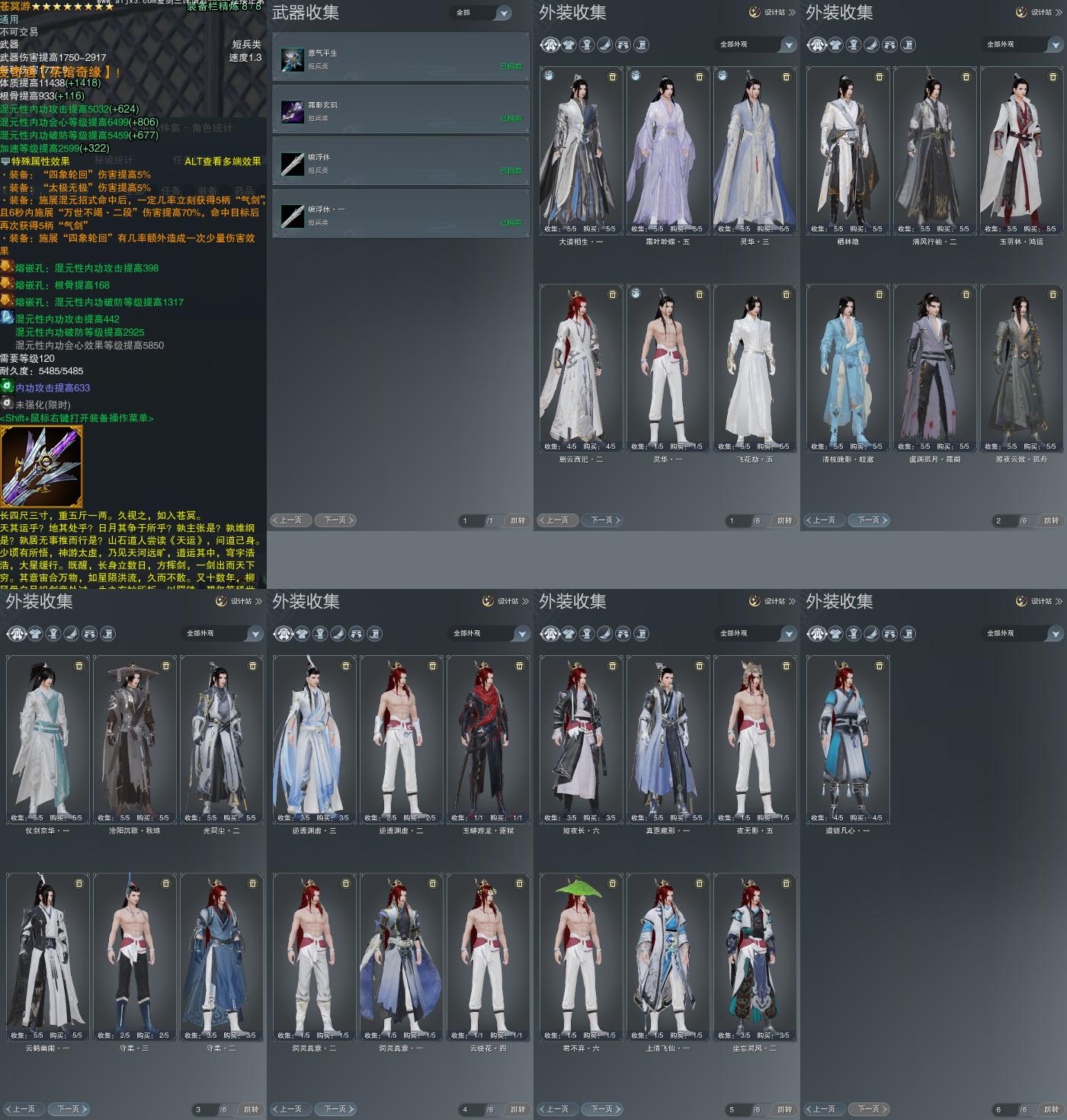
Task: Click the trash icon on 知夜长·六 card
Action: click(x=613, y=666)
